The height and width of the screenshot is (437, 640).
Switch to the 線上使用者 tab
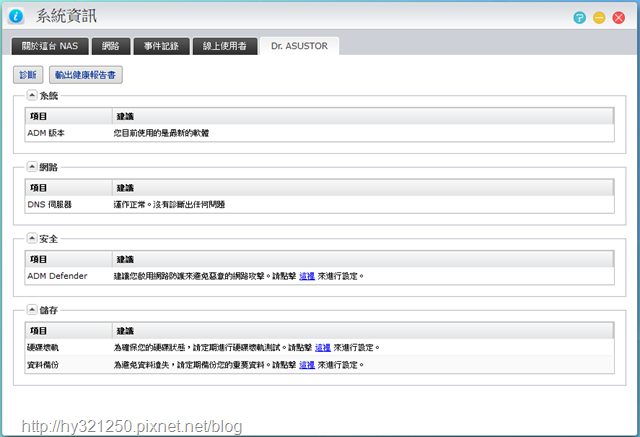(x=225, y=46)
